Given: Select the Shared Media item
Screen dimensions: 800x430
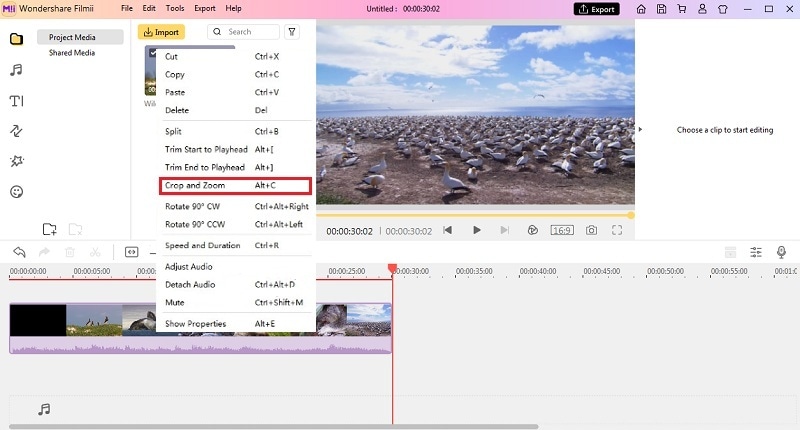Looking at the screenshot, I should tap(72, 53).
